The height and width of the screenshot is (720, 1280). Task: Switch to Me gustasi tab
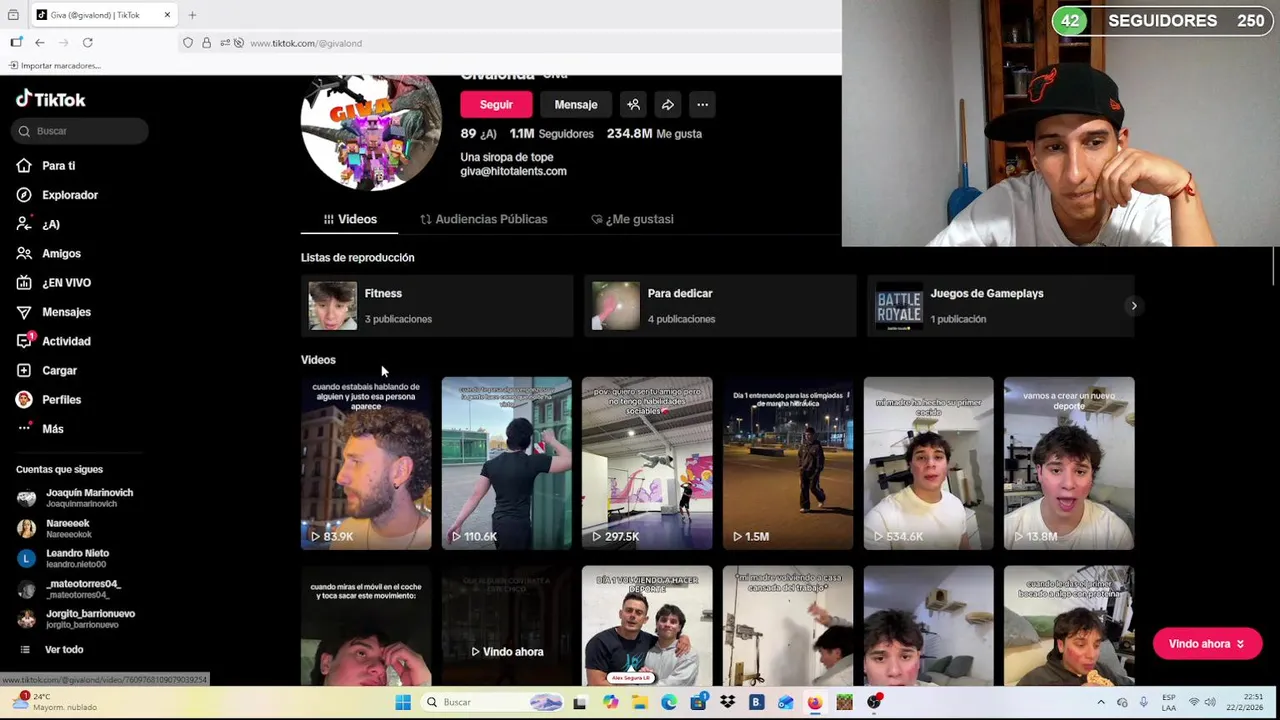(632, 219)
